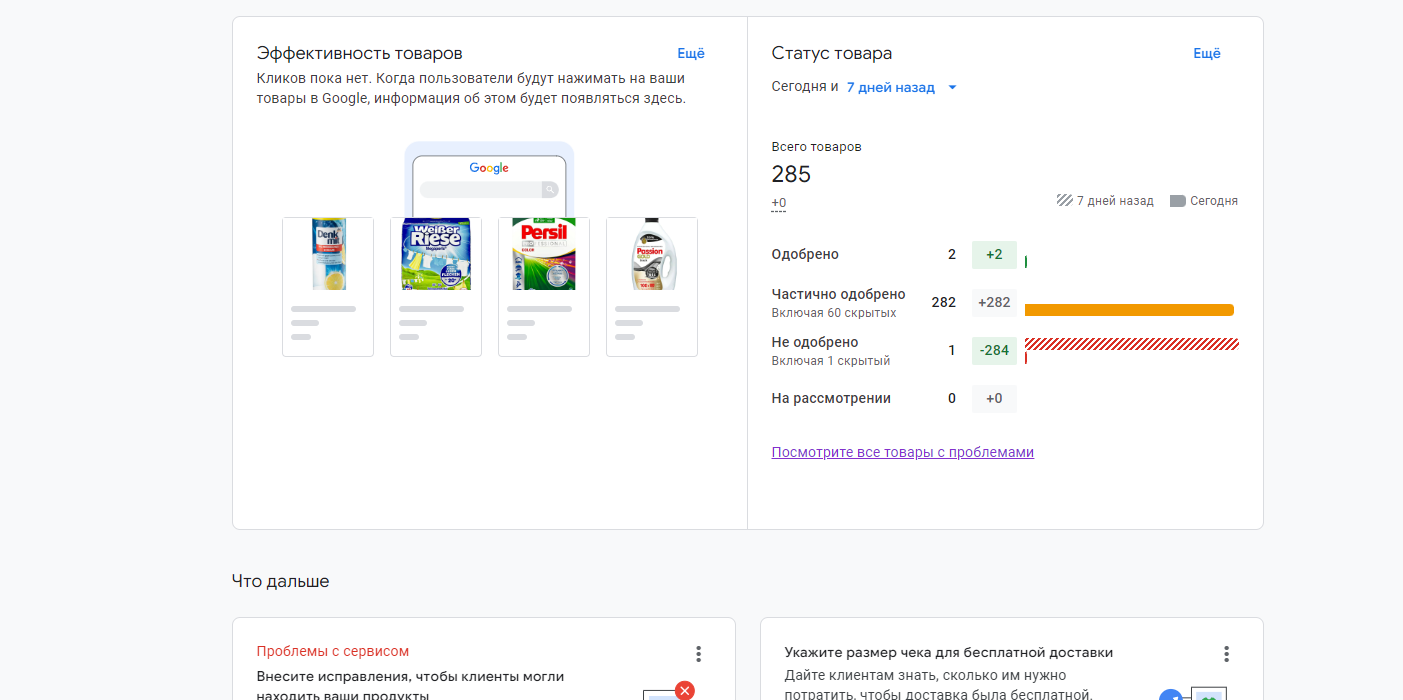The image size is (1403, 700).
Task: Click the striped legend icon for 7 дней назад
Action: tap(1064, 201)
